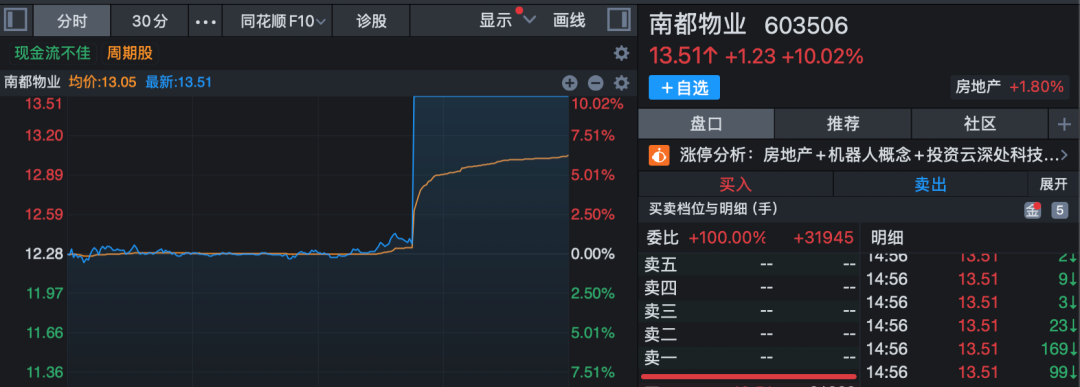This screenshot has height=387, width=1080.
Task: Open more chart periods (three dots)
Action: click(x=205, y=21)
